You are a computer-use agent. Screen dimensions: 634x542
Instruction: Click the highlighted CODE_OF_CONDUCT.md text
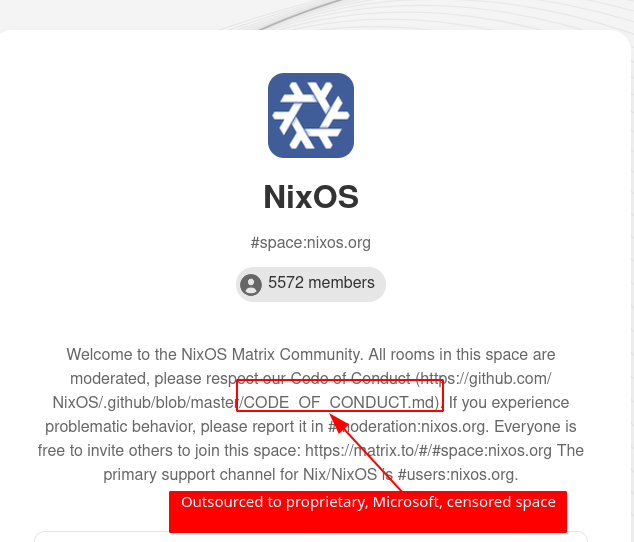pyautogui.click(x=342, y=402)
